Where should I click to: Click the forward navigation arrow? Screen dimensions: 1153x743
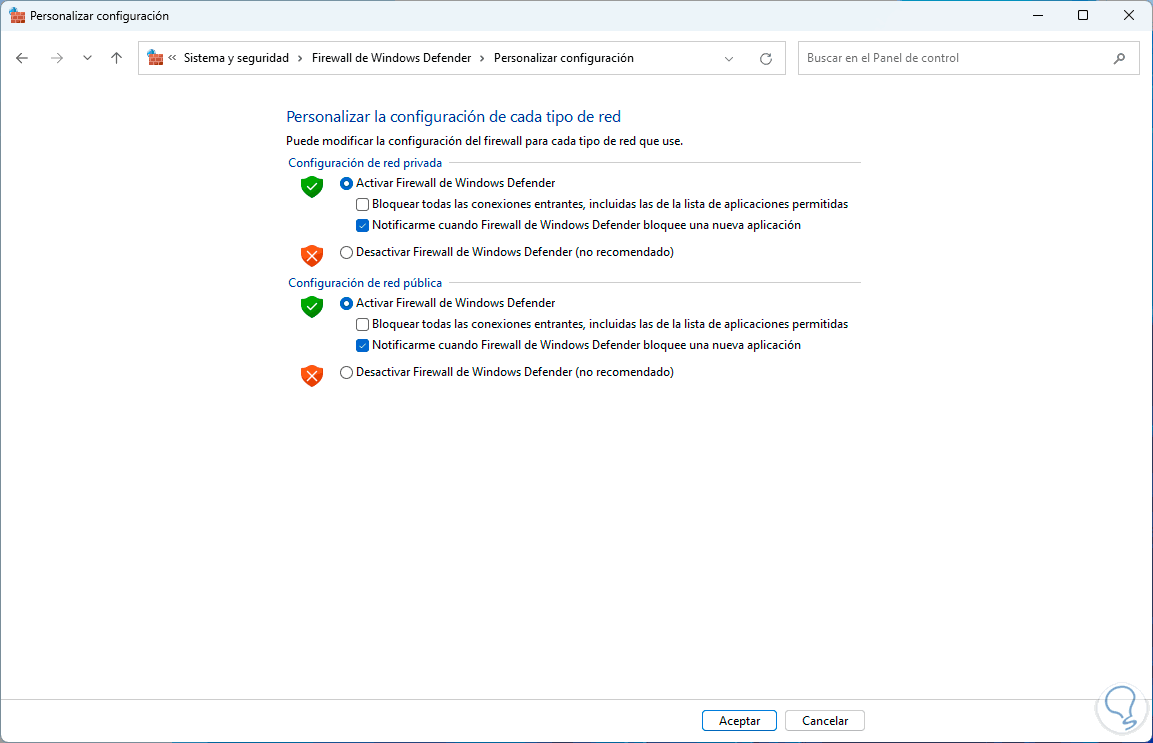coord(57,58)
